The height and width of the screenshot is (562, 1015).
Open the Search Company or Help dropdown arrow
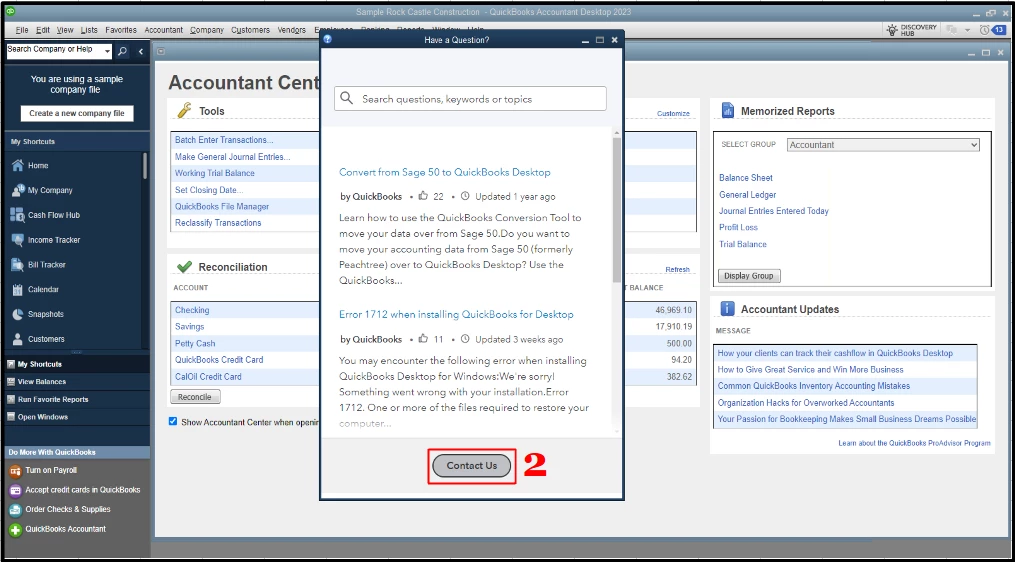[x=107, y=51]
